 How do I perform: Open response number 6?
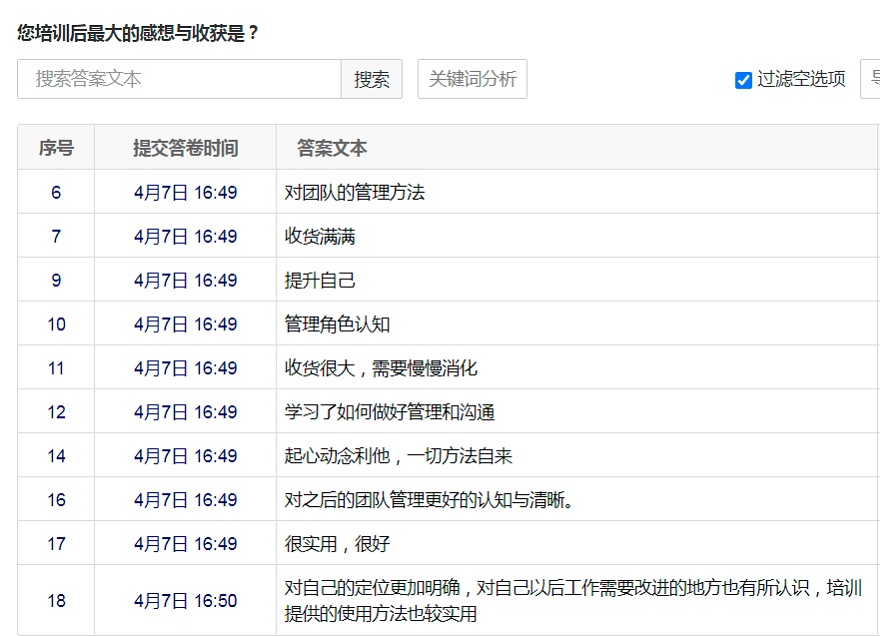56,192
